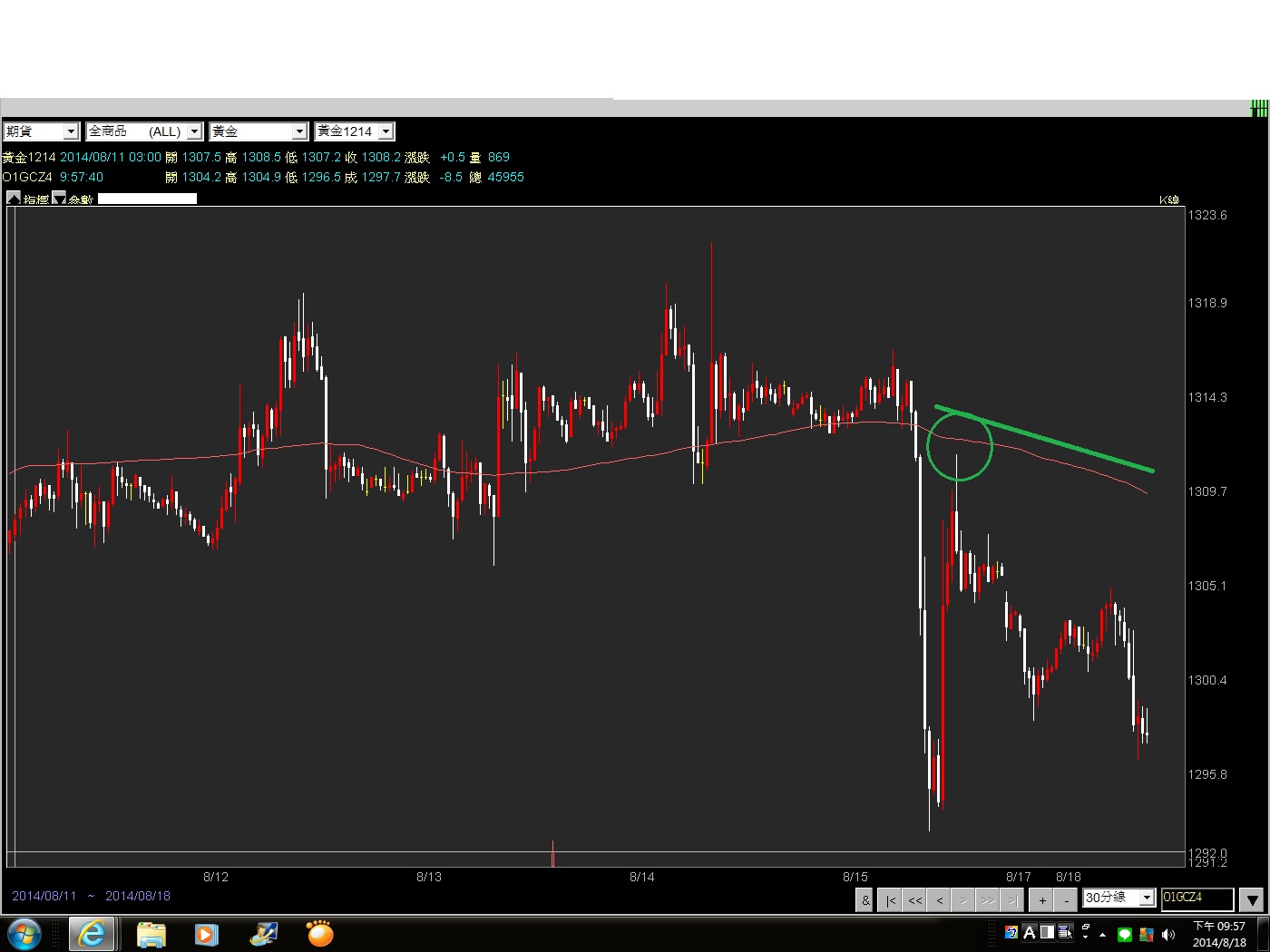Open the 全商品 (ALL) category dropdown
Screen dimensions: 1270x952
[x=143, y=131]
